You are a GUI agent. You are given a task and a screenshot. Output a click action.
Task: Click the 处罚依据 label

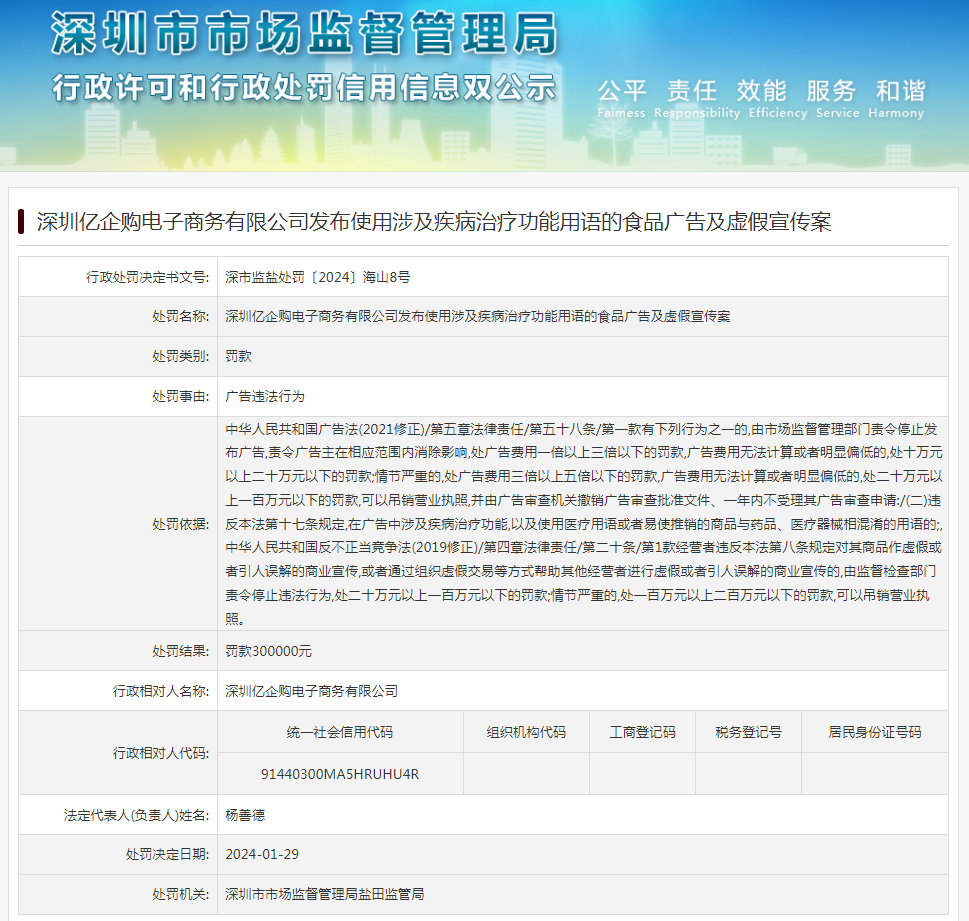(180, 524)
